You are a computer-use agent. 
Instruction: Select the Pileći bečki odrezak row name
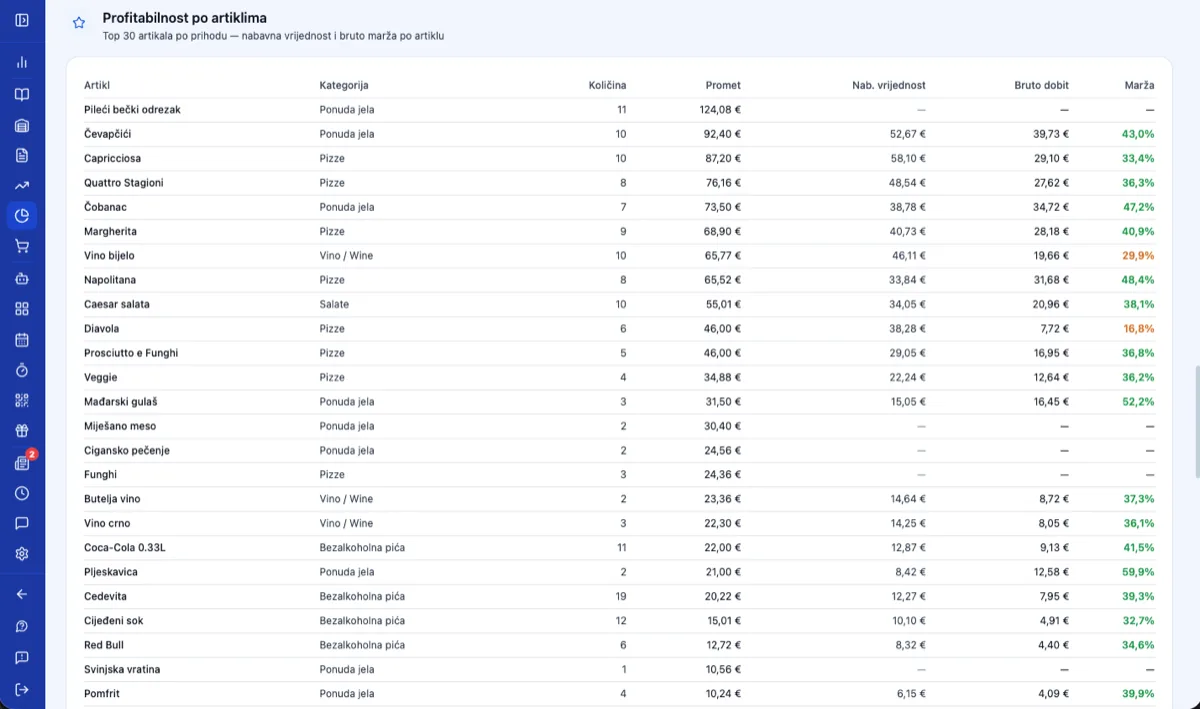[x=132, y=110]
